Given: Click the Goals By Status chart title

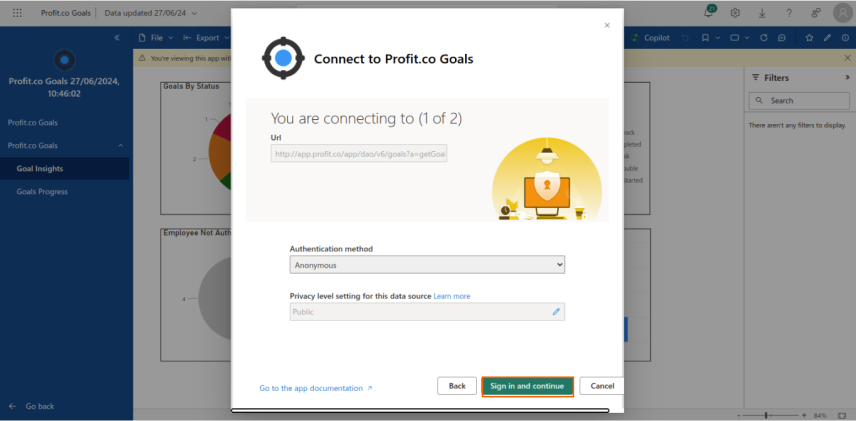Looking at the screenshot, I should coord(191,86).
